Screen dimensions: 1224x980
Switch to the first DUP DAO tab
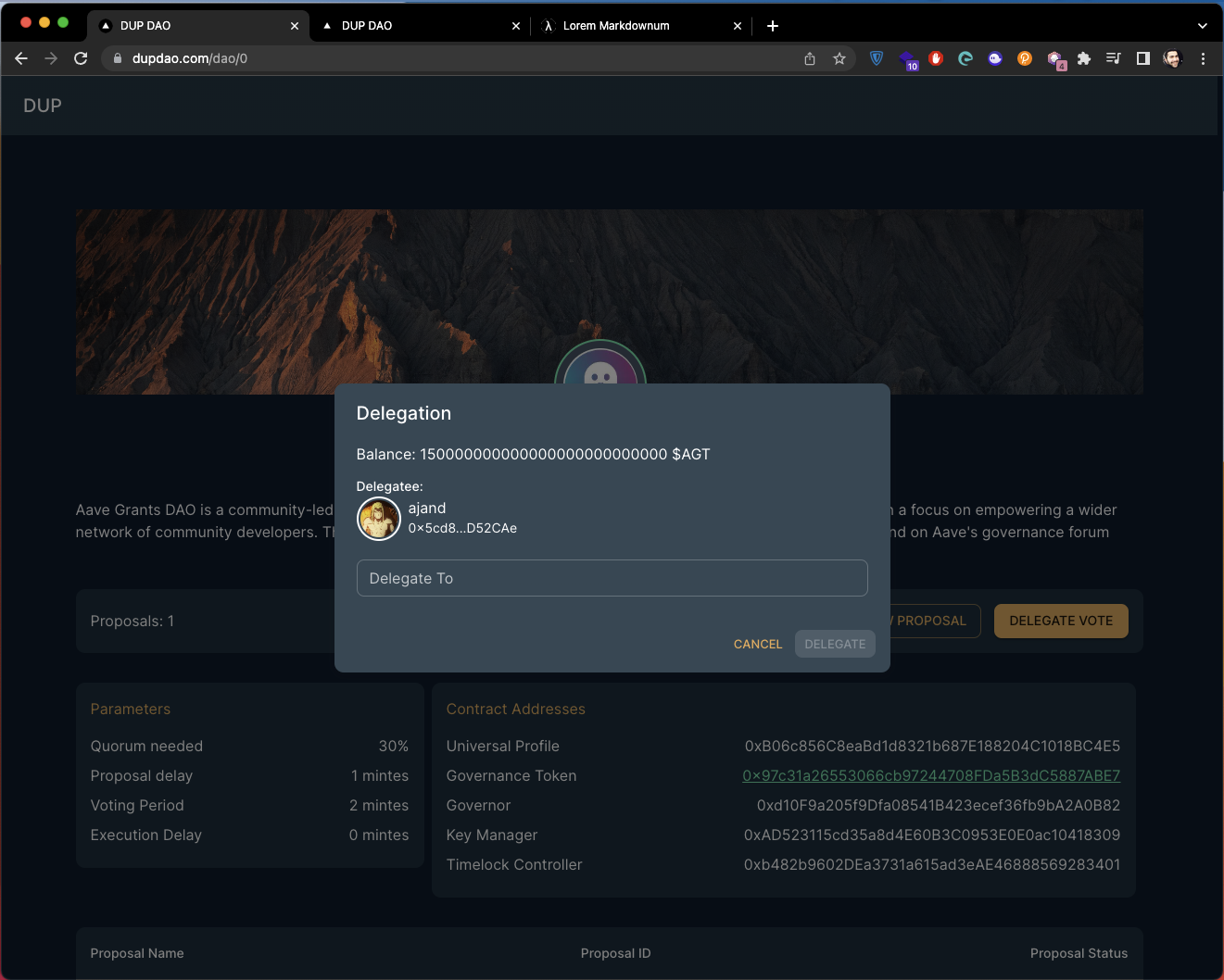198,26
